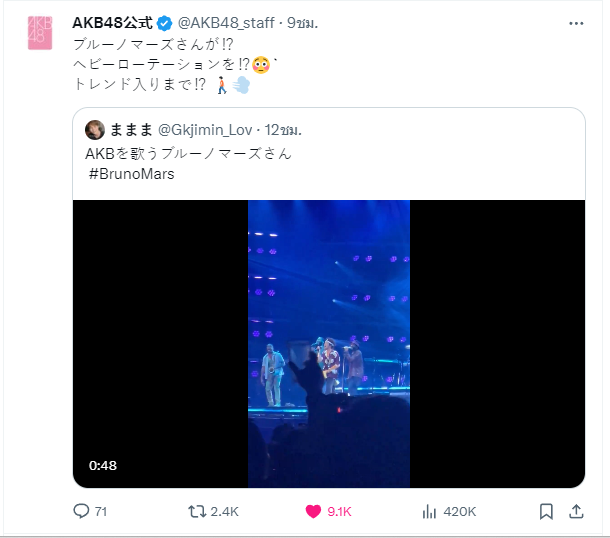This screenshot has height=538, width=610.
Task: Click the quoted post's 12-hour timestamp
Action: pos(283,130)
